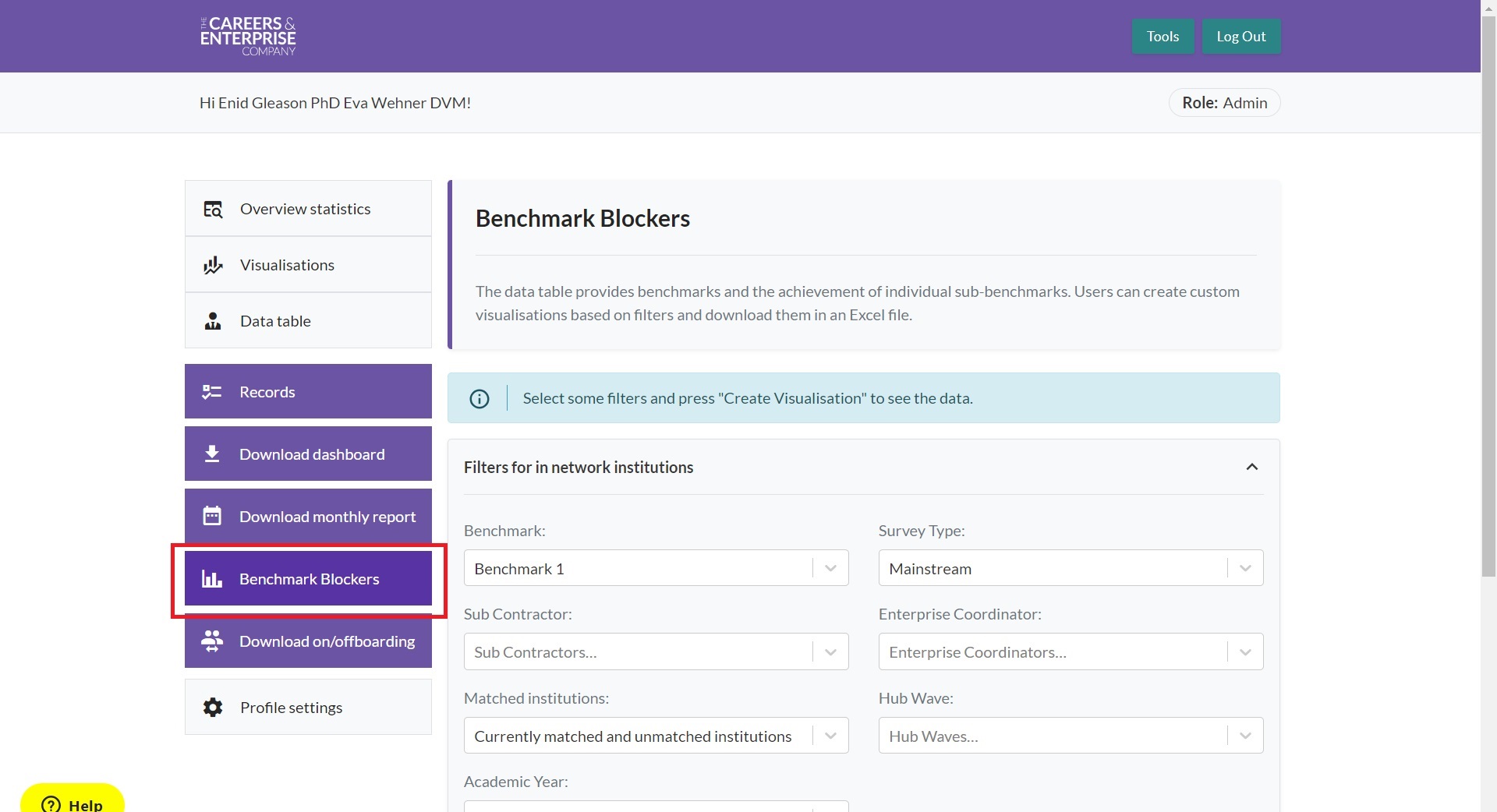Open the Benchmark Blockers menu item
The image size is (1497, 812).
tap(308, 579)
